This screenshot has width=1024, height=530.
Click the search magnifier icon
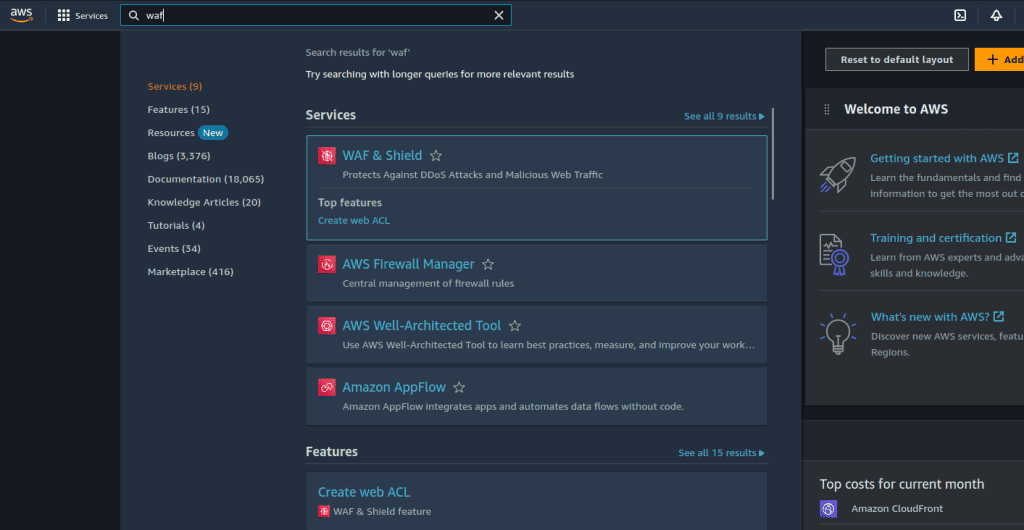click(134, 16)
